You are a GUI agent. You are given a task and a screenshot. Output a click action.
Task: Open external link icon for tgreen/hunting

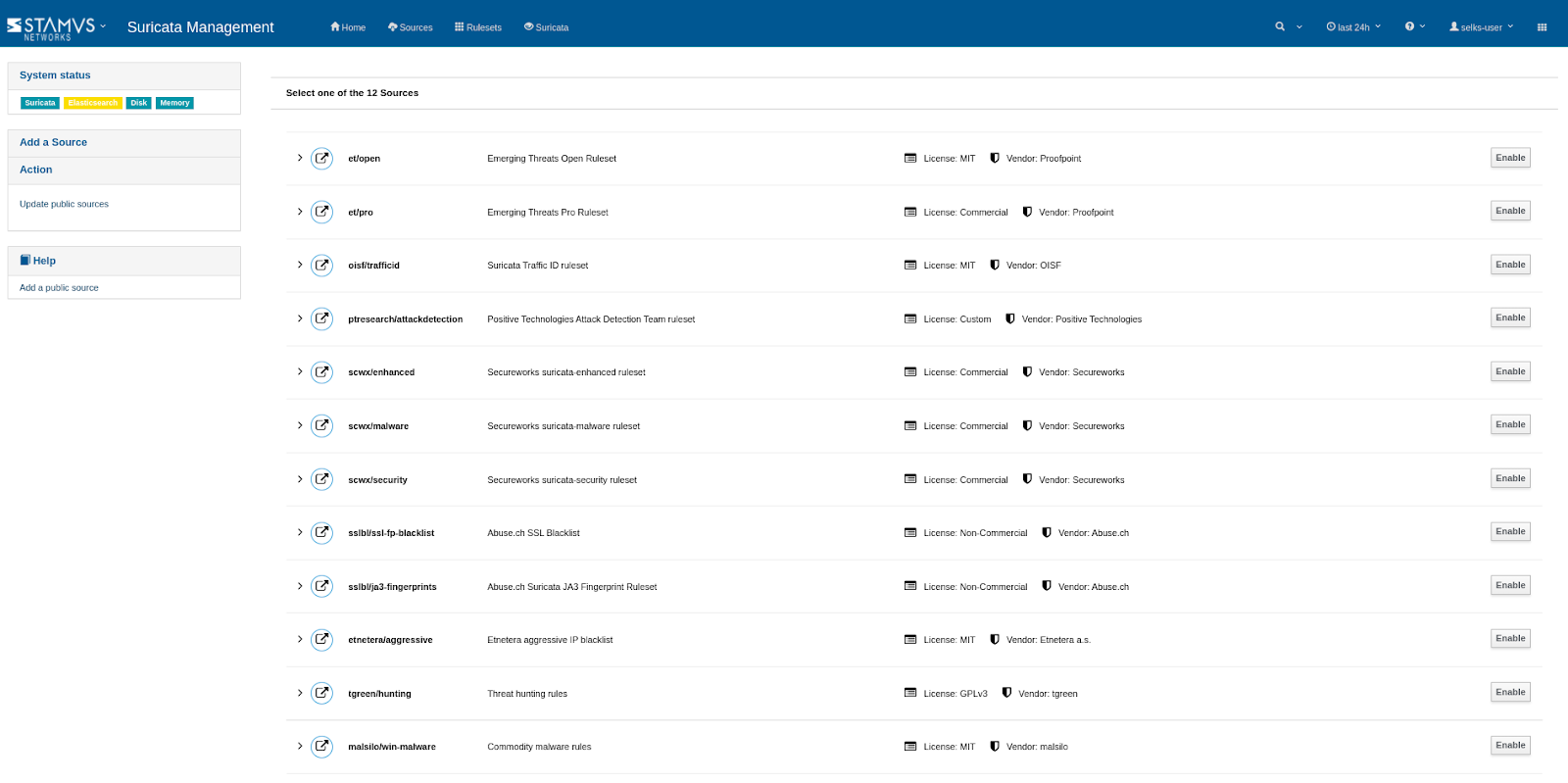[321, 693]
